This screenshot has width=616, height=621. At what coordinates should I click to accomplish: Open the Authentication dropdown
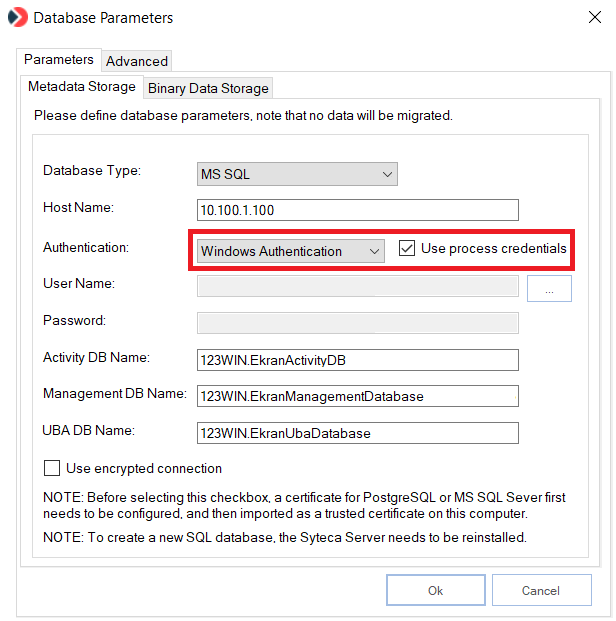290,251
